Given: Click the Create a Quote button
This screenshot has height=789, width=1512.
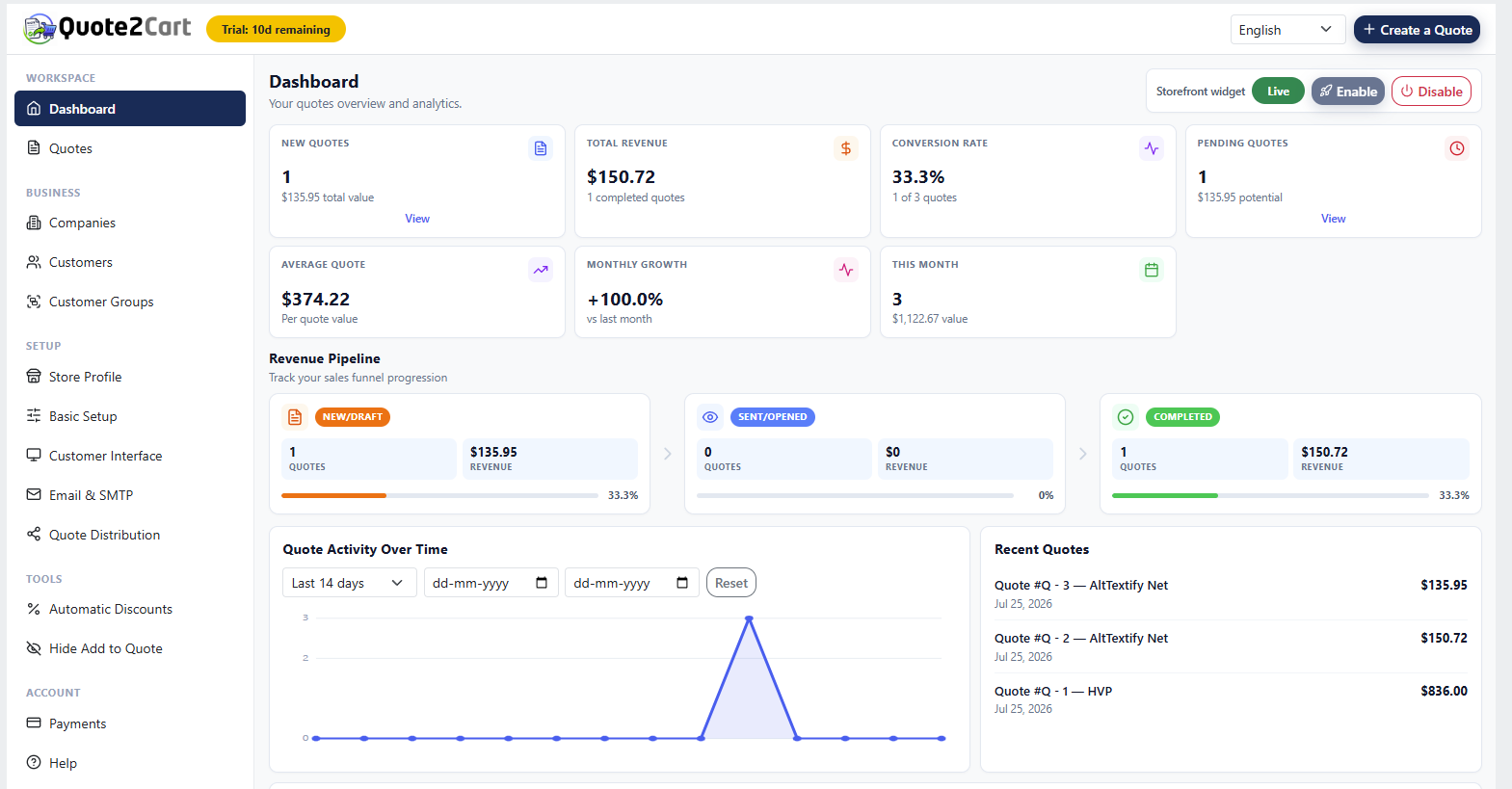Looking at the screenshot, I should tap(1417, 30).
